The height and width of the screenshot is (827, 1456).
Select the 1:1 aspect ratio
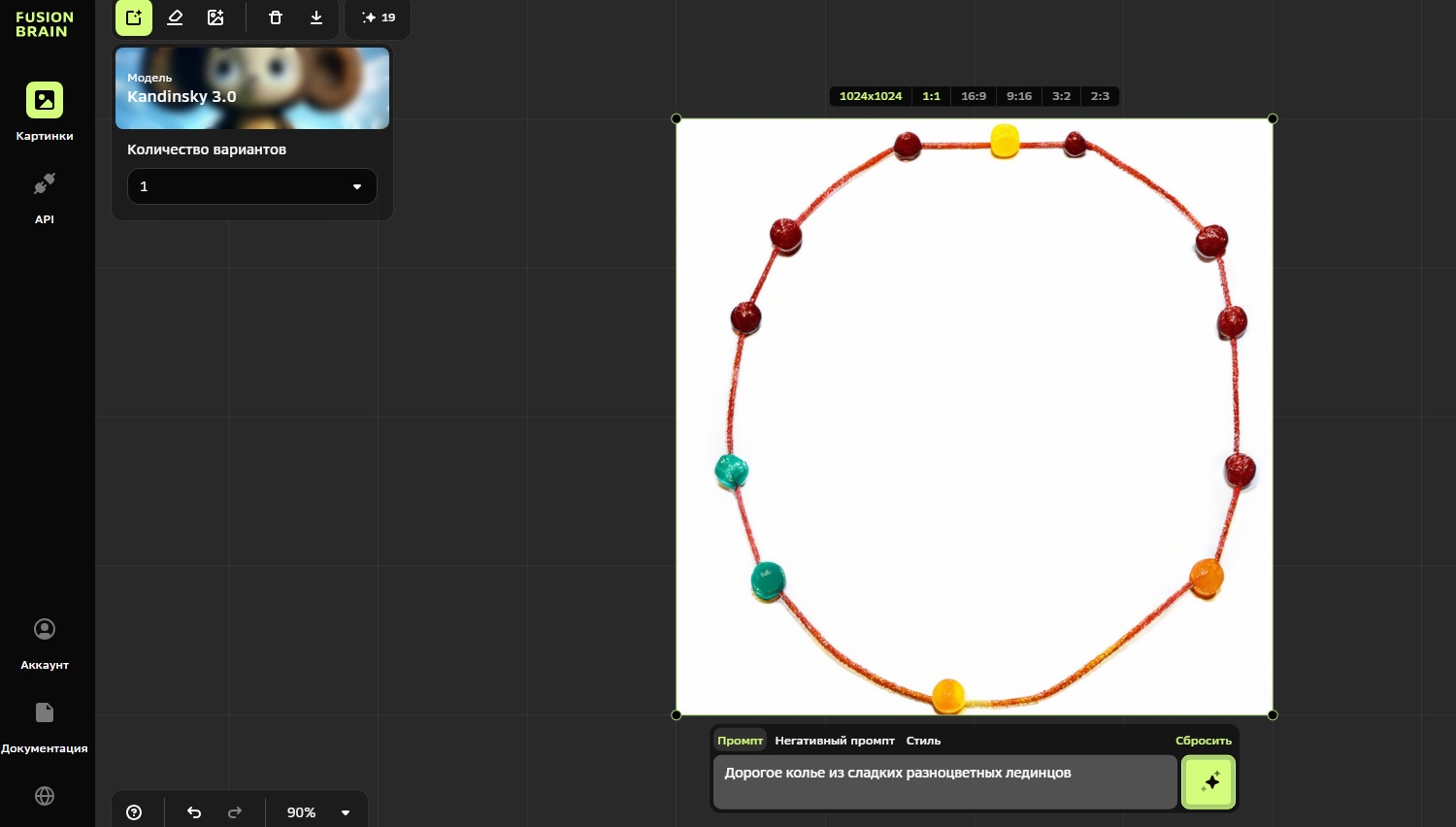pos(931,96)
